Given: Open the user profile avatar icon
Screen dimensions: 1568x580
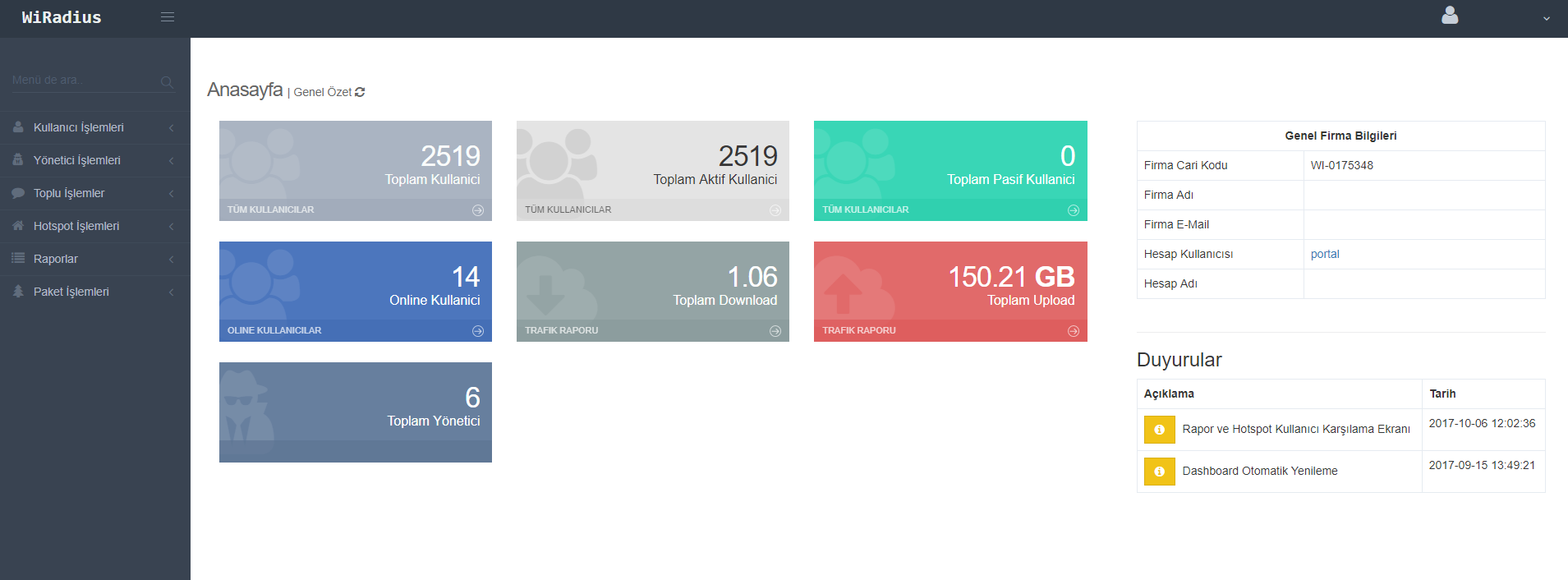Looking at the screenshot, I should [1450, 16].
